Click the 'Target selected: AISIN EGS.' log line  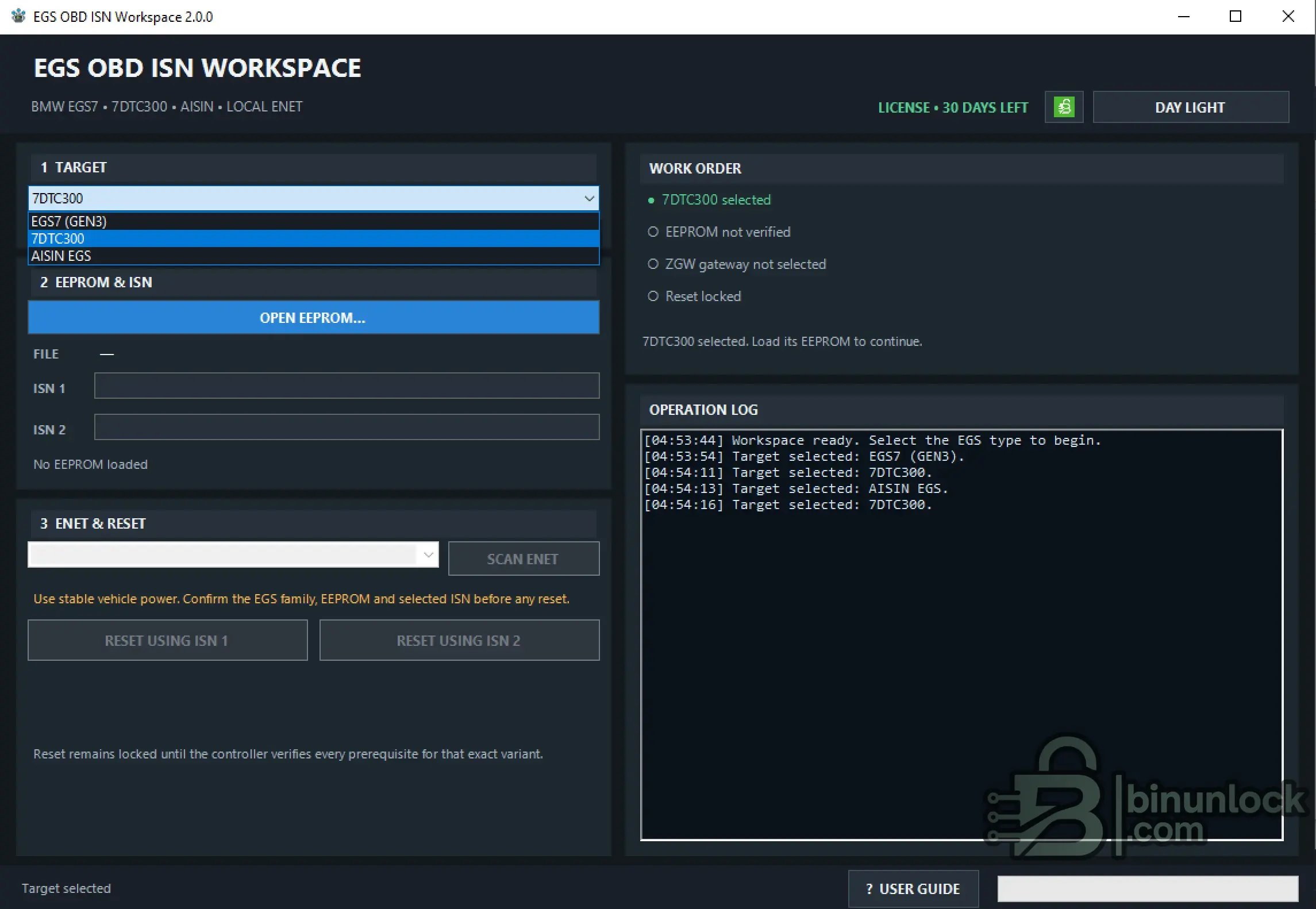tap(796, 489)
